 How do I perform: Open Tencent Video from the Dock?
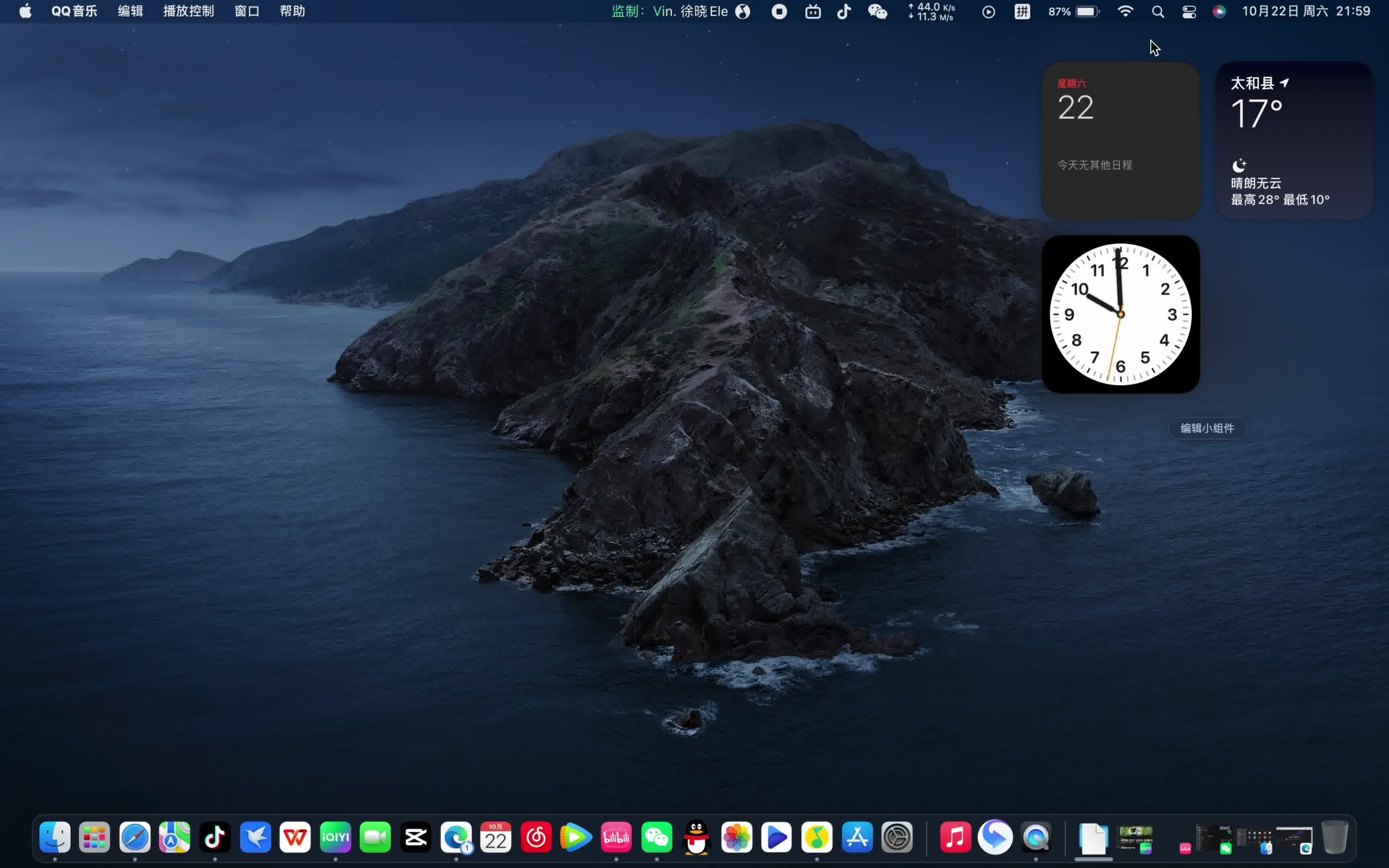coord(576,837)
